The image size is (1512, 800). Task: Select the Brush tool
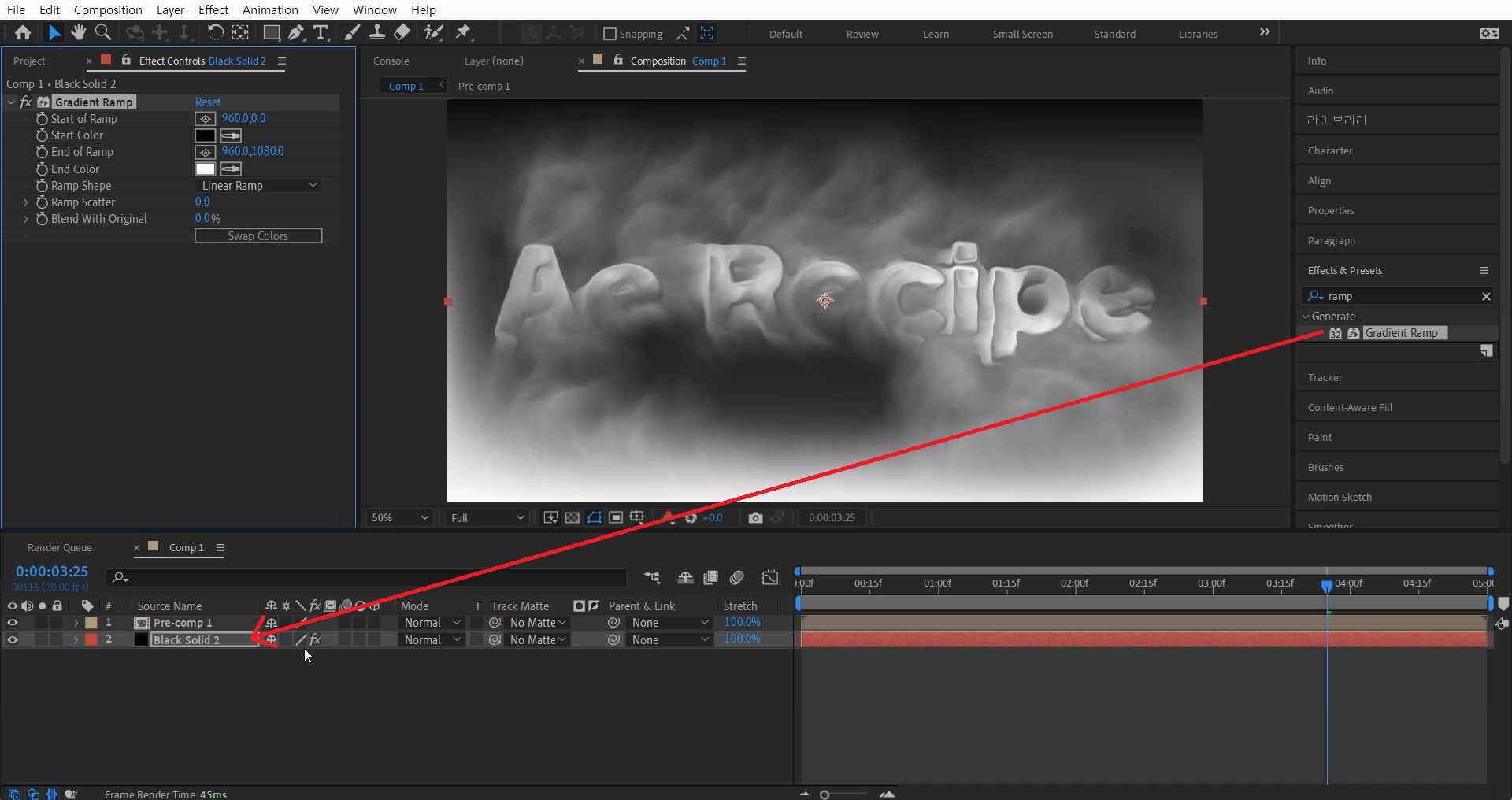coord(352,32)
